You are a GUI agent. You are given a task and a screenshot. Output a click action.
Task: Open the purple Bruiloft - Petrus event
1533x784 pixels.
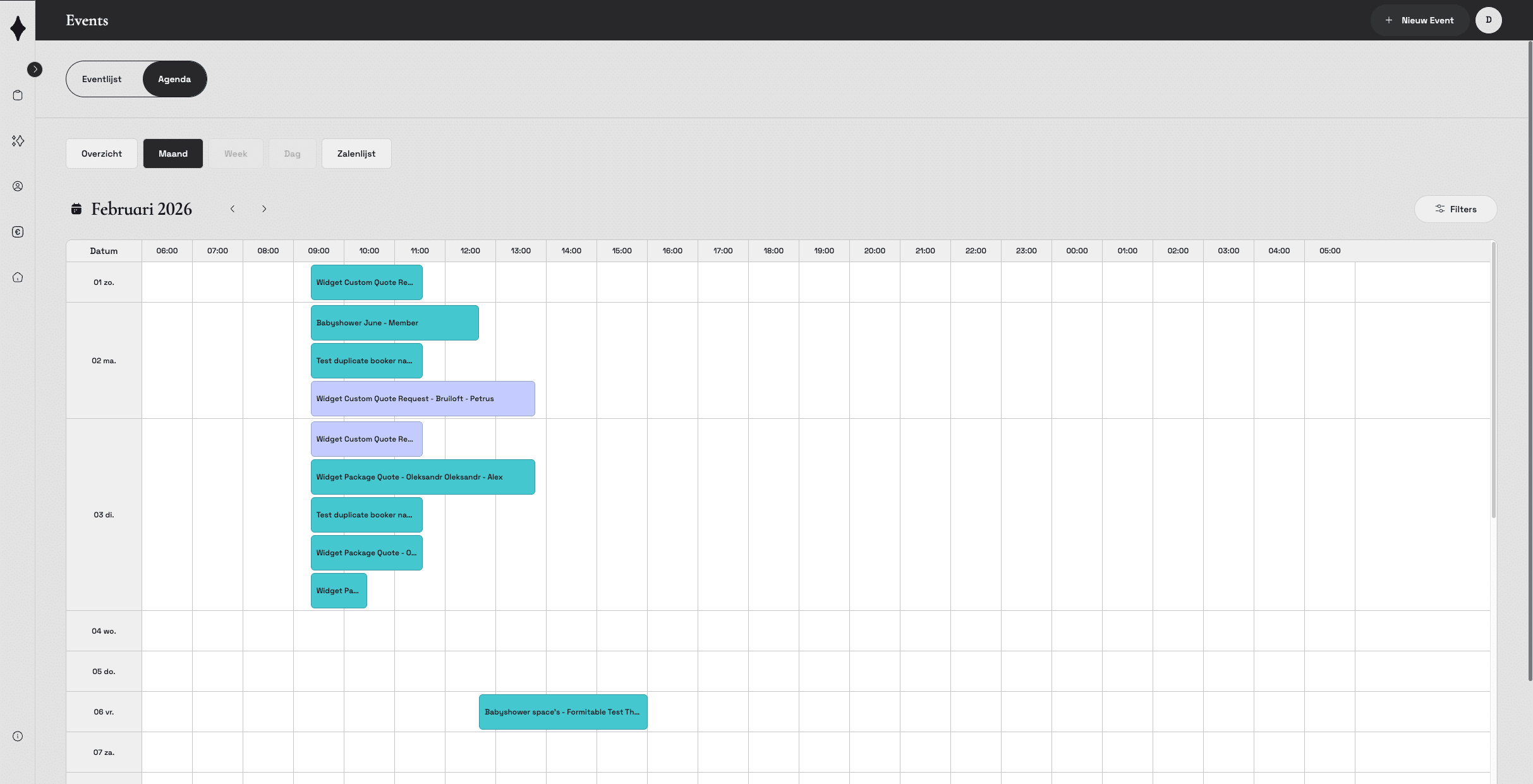click(x=423, y=399)
